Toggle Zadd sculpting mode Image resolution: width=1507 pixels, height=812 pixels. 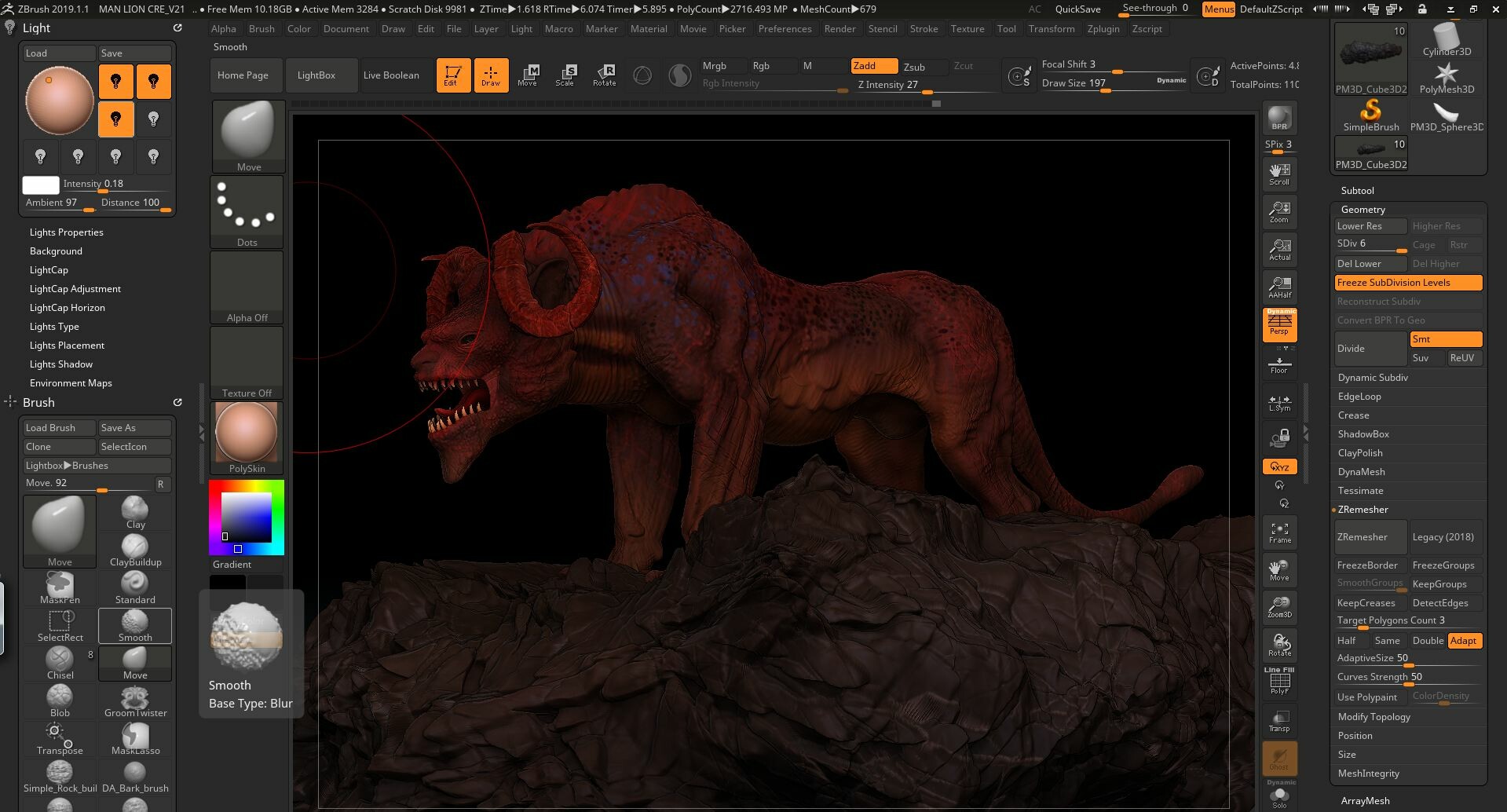coord(873,66)
